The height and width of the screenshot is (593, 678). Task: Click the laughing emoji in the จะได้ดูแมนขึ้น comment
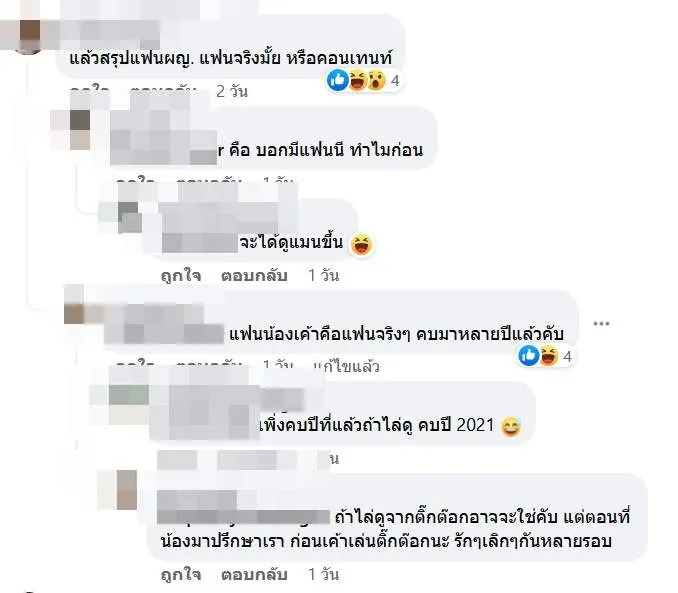pyautogui.click(x=361, y=244)
